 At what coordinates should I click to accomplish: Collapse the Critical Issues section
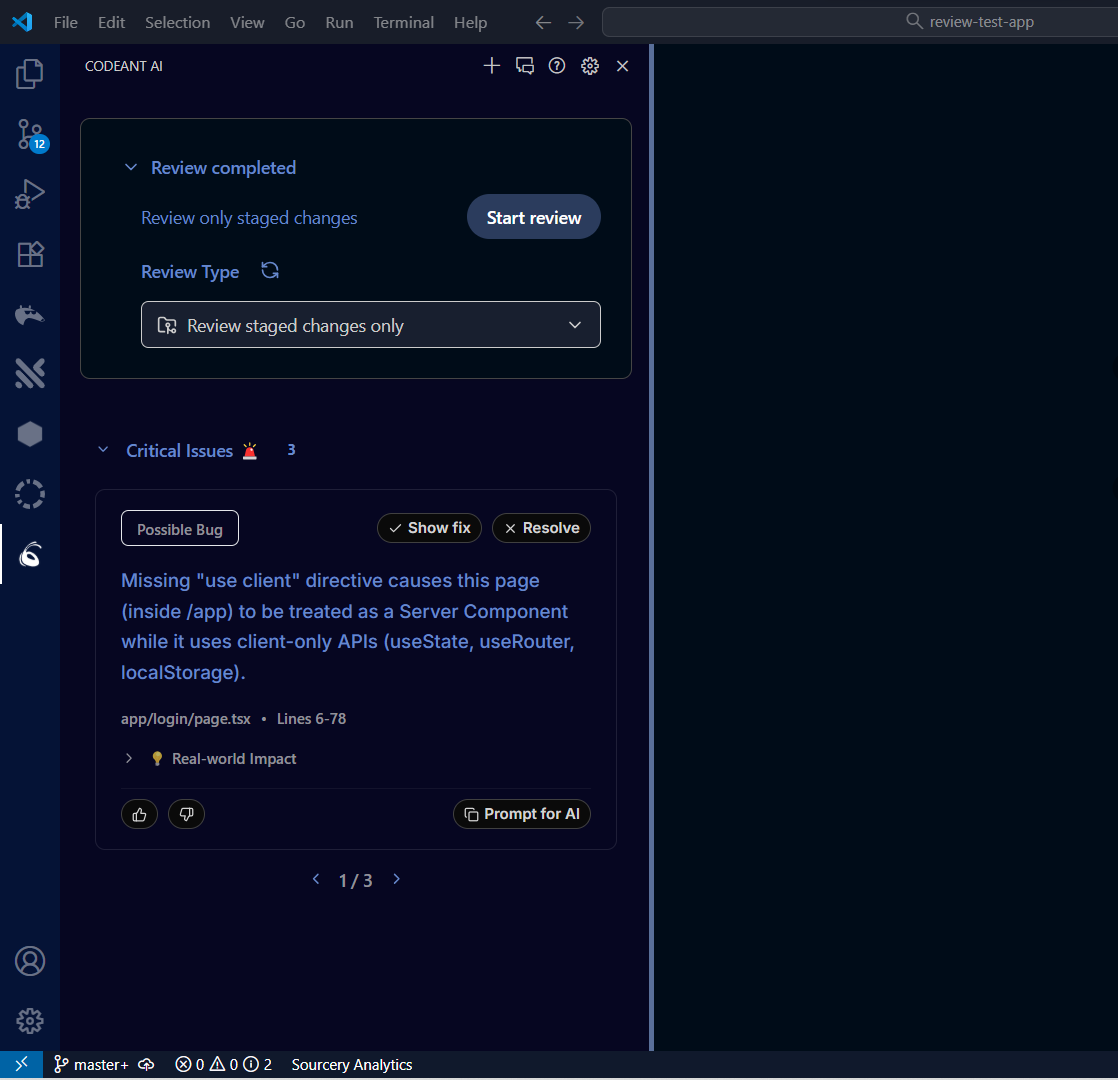coord(103,451)
